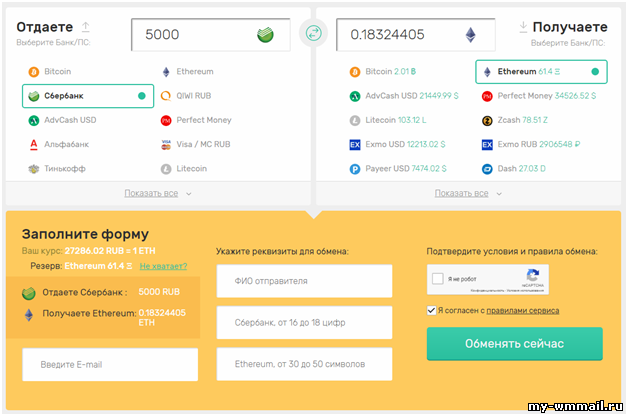Viewport: 628px width, 416px height.
Task: Click the Visa / MC RUB card icon
Action: pos(166,145)
